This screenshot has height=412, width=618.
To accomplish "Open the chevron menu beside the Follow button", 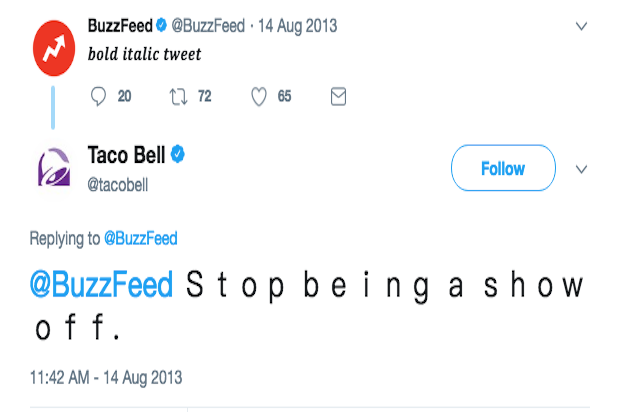I will coord(581,169).
